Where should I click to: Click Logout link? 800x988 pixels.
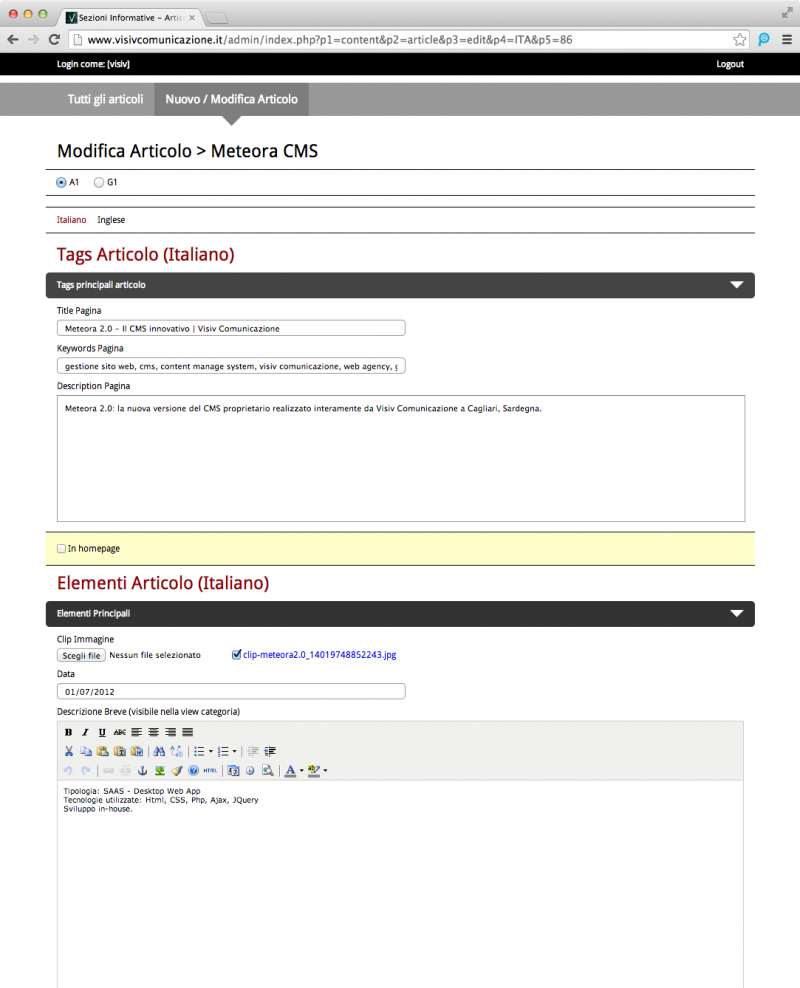pyautogui.click(x=729, y=64)
